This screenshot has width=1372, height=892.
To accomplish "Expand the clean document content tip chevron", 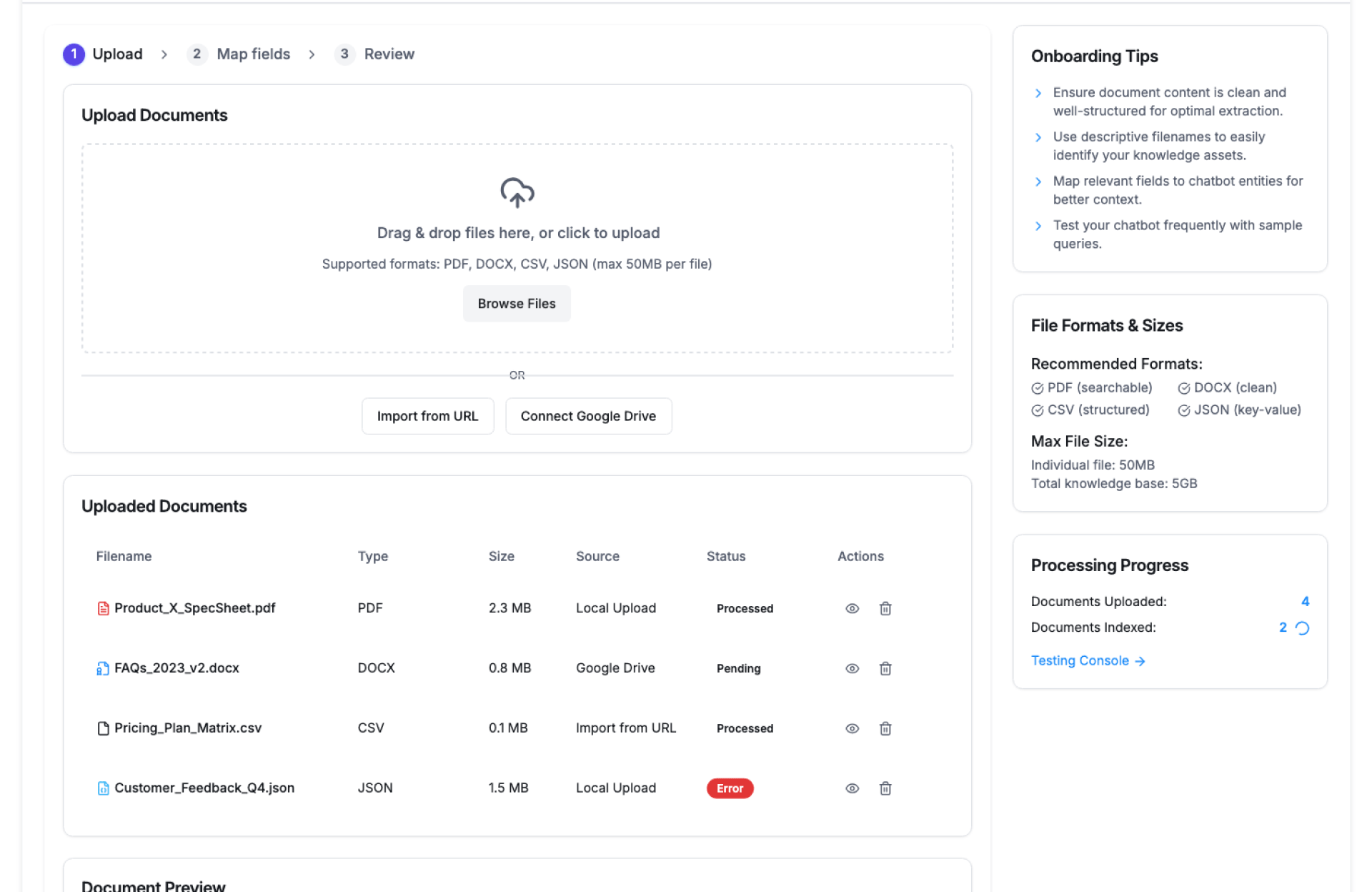I will click(x=1038, y=93).
